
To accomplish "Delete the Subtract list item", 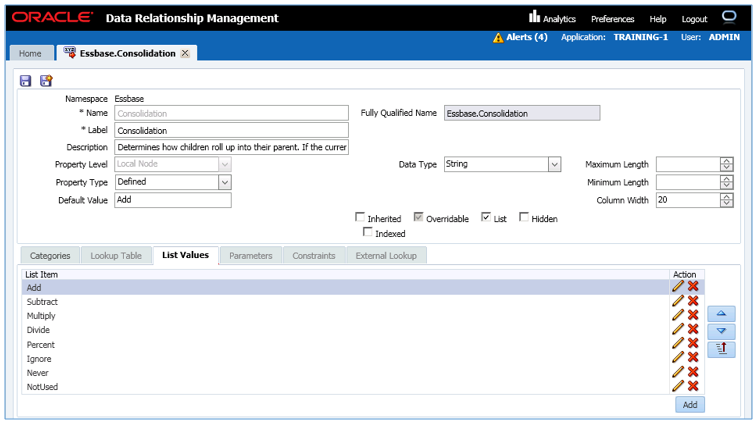I will [x=693, y=300].
